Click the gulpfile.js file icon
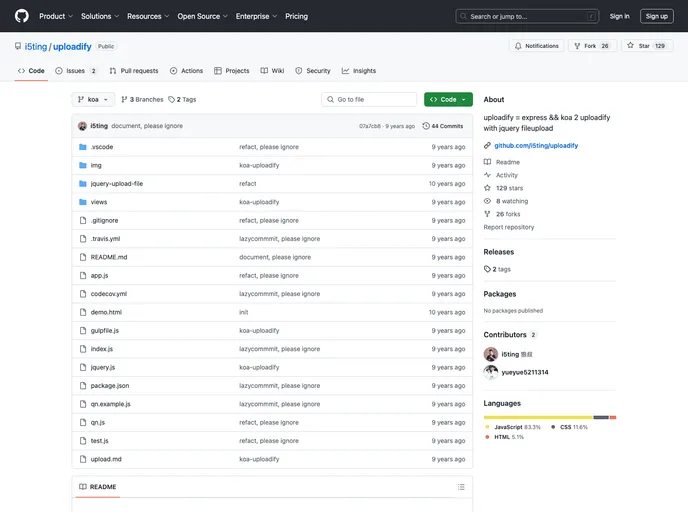This screenshot has height=512, width=688. [82, 331]
